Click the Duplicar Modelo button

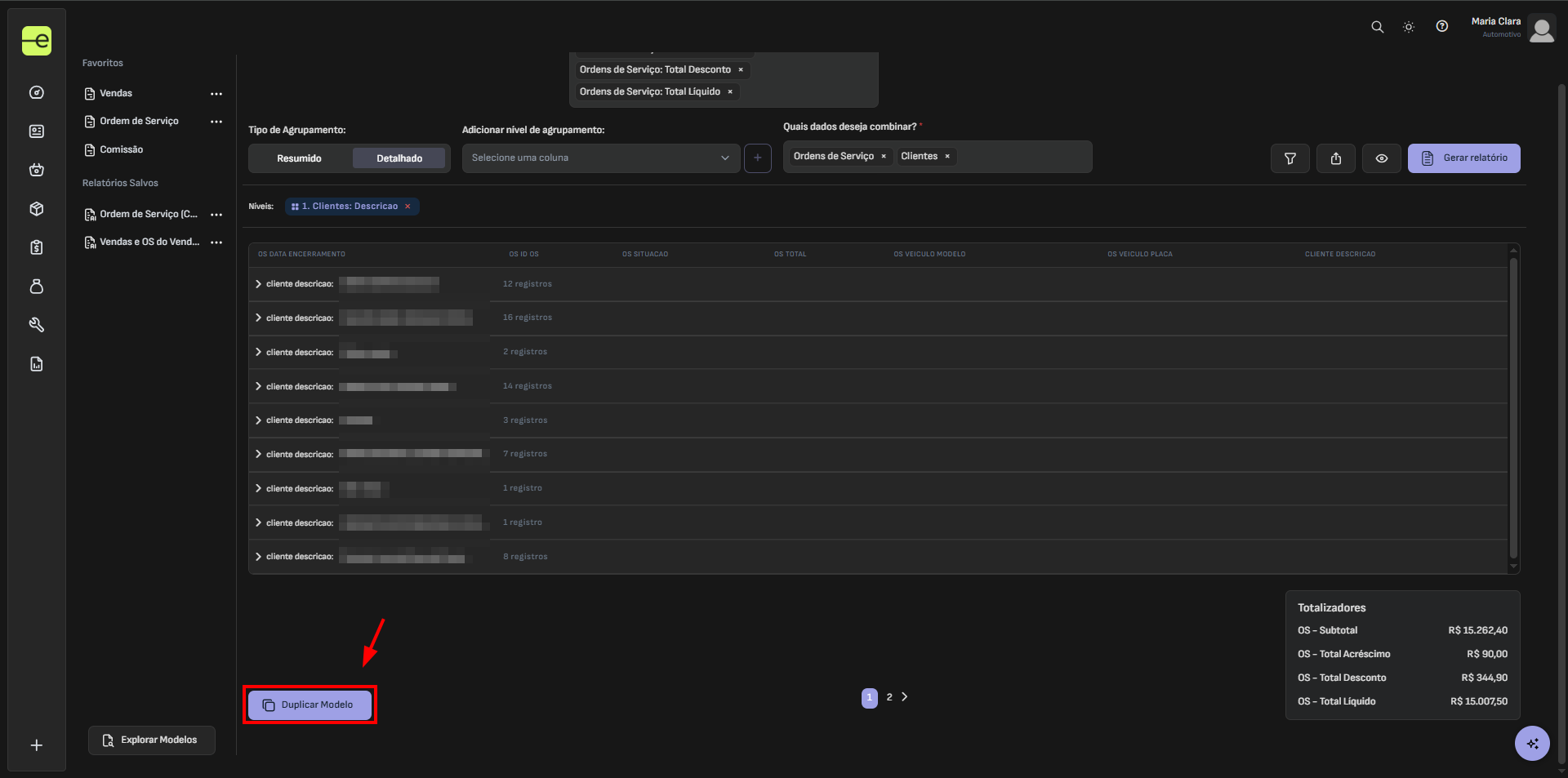[x=310, y=705]
